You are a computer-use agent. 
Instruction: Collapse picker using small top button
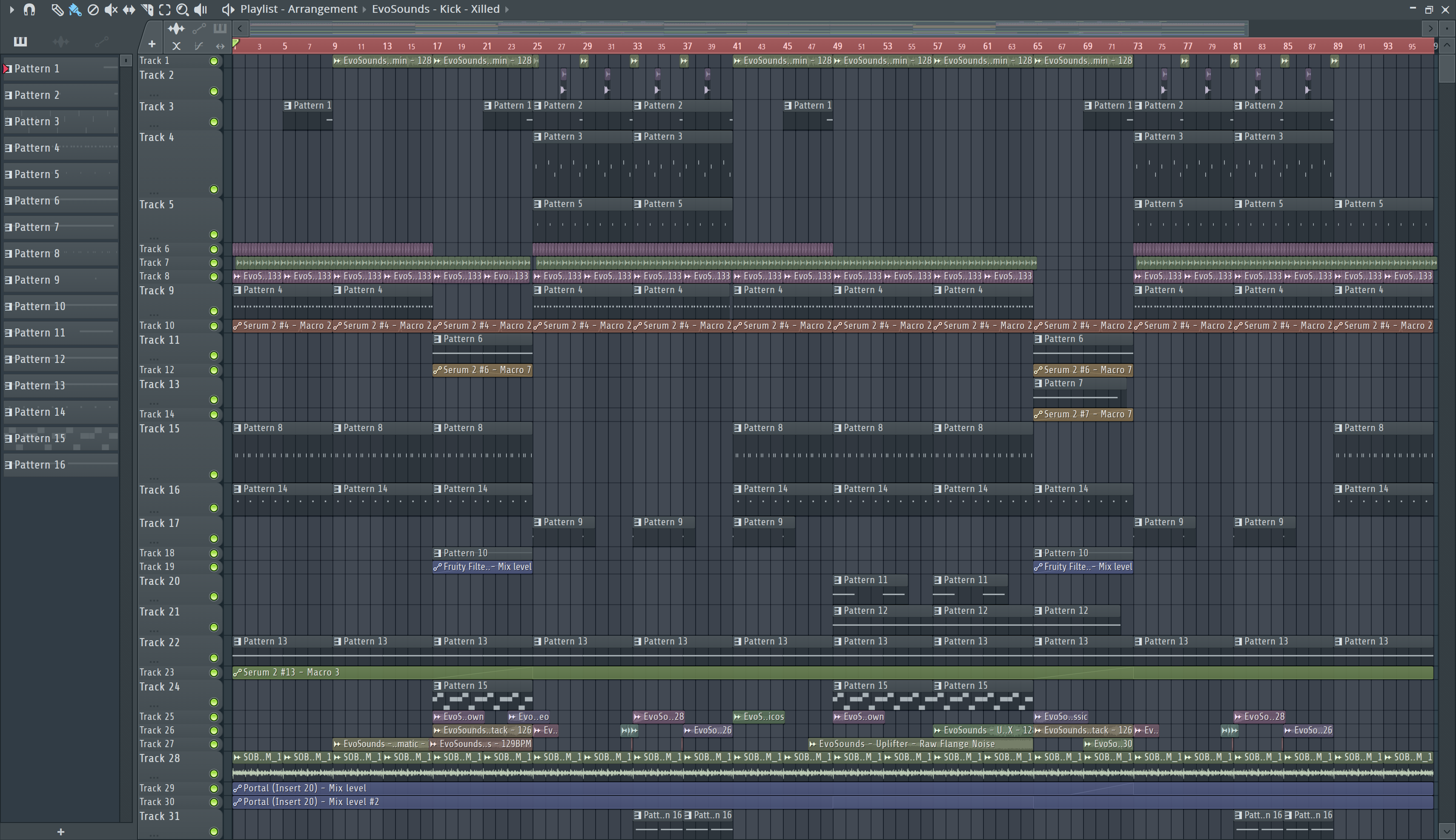[x=126, y=60]
